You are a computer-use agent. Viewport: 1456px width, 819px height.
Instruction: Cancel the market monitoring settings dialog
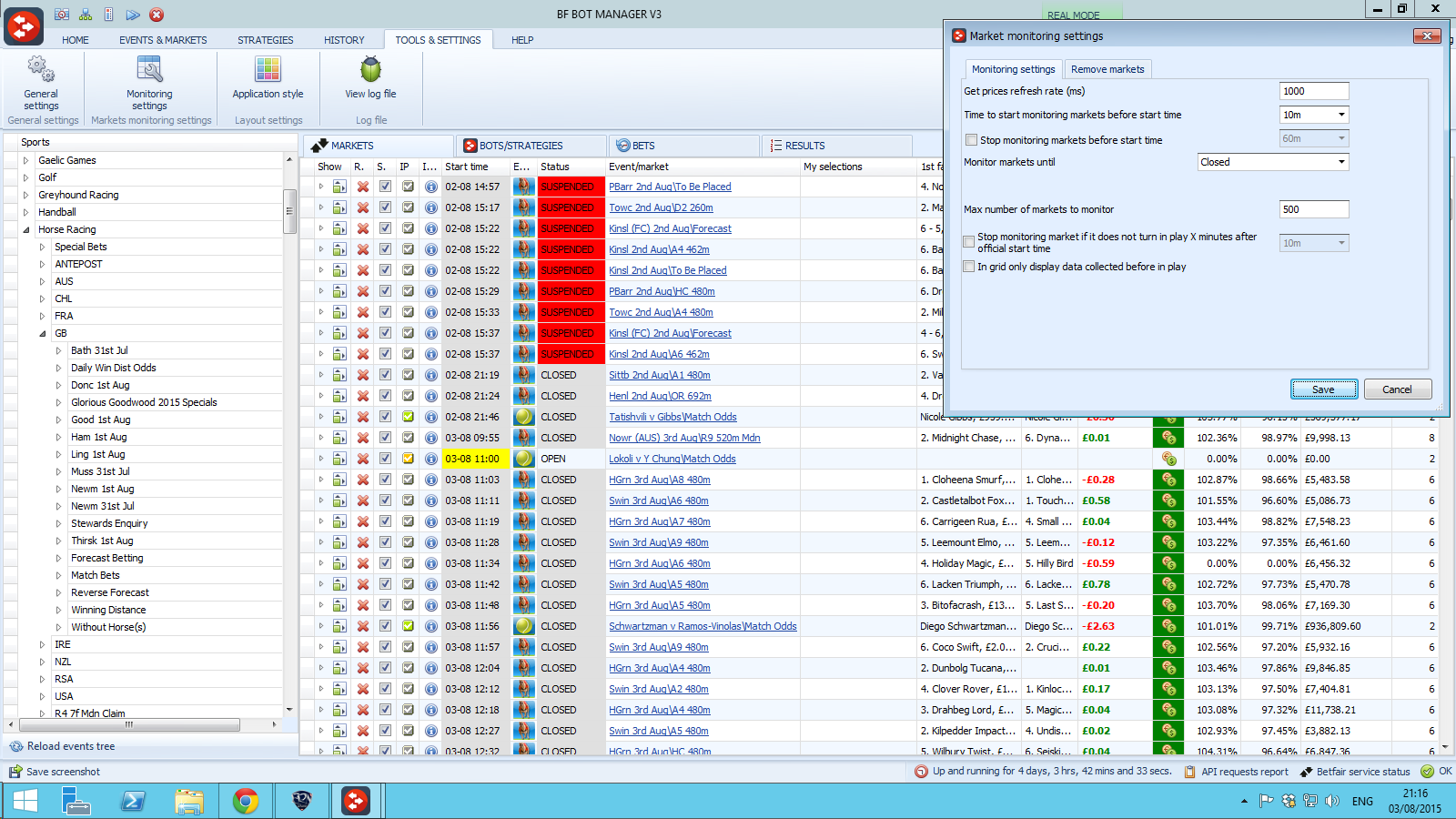pyautogui.click(x=1398, y=389)
